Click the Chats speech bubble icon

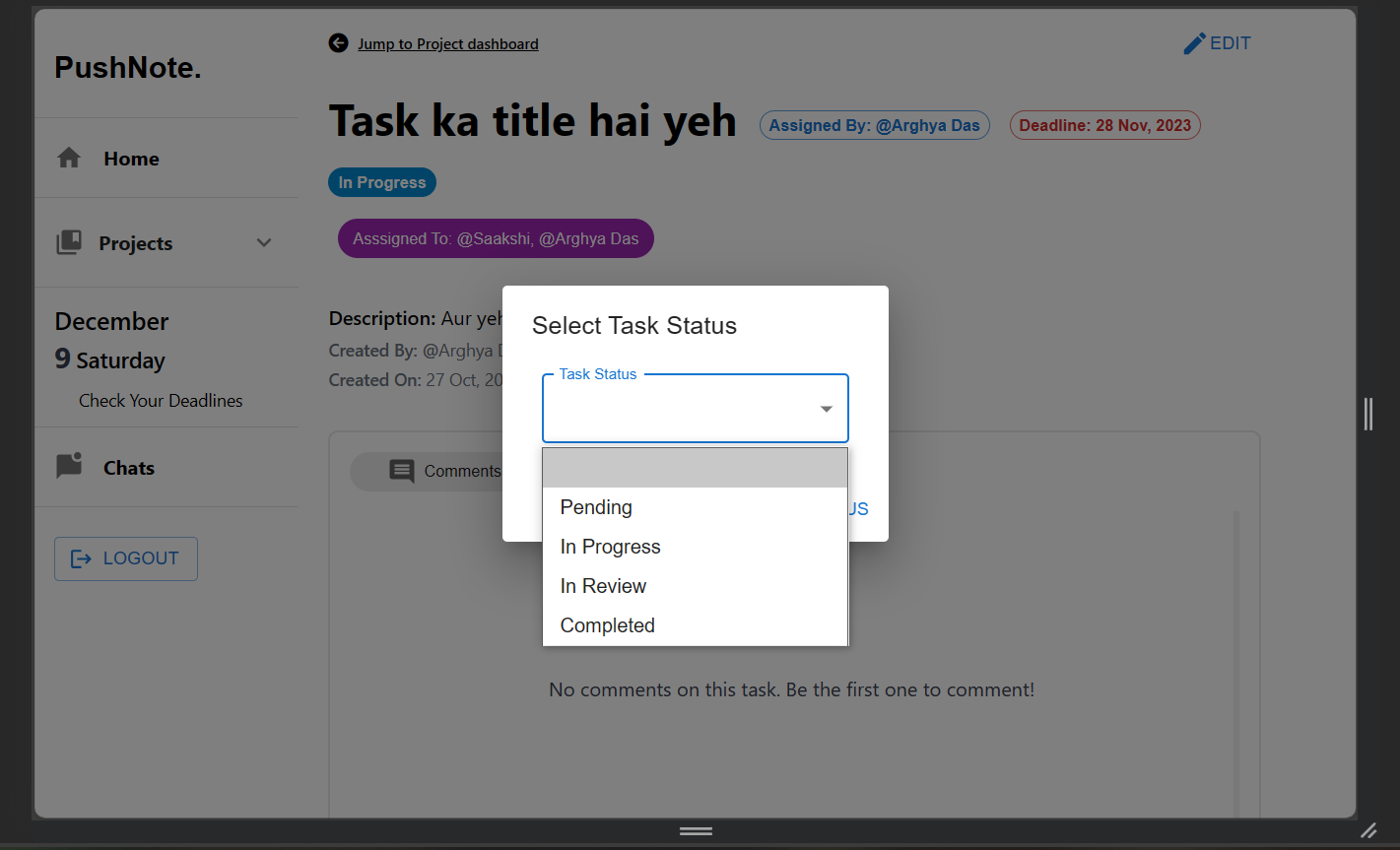click(x=68, y=466)
